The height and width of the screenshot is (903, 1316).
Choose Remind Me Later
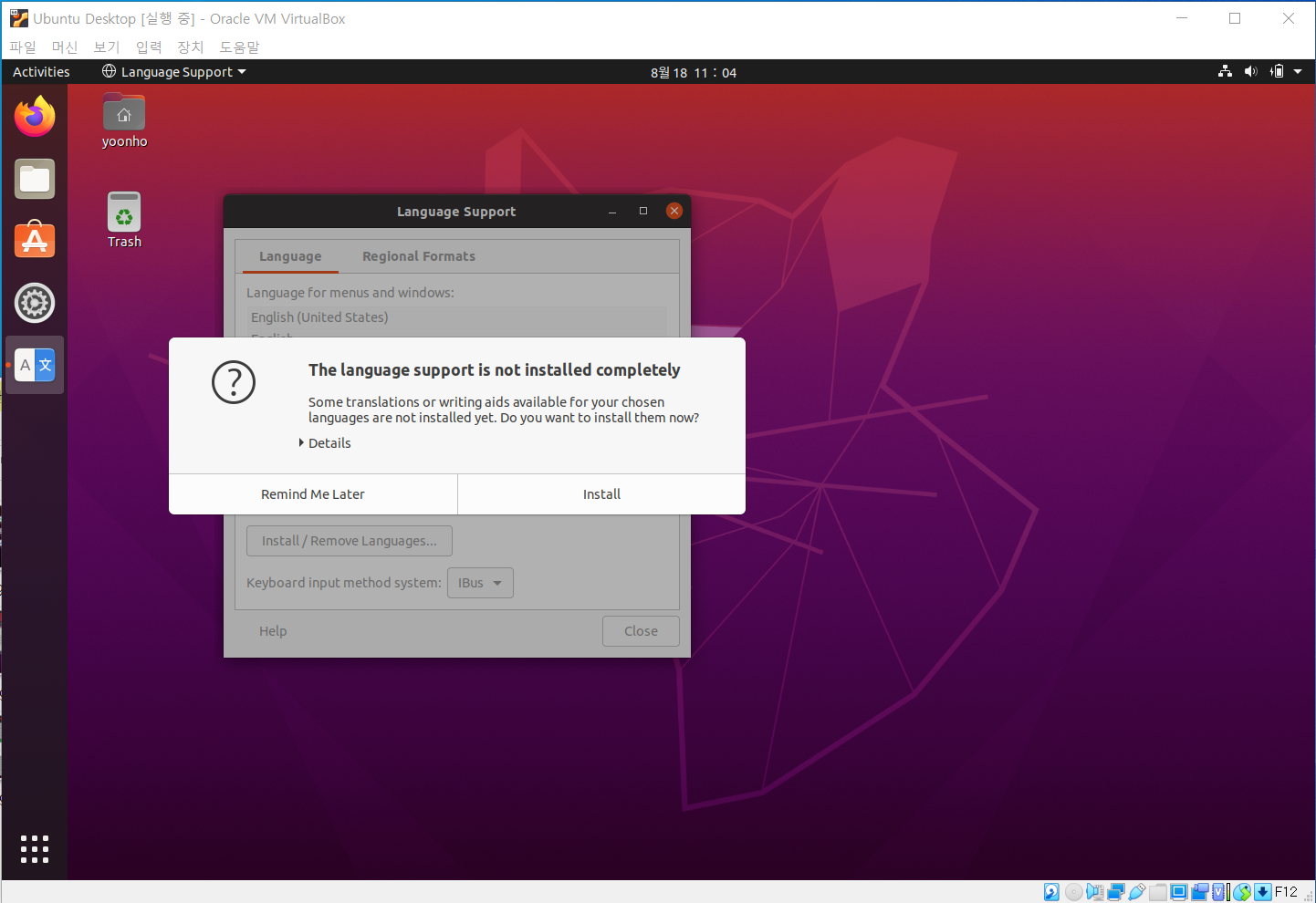[313, 494]
